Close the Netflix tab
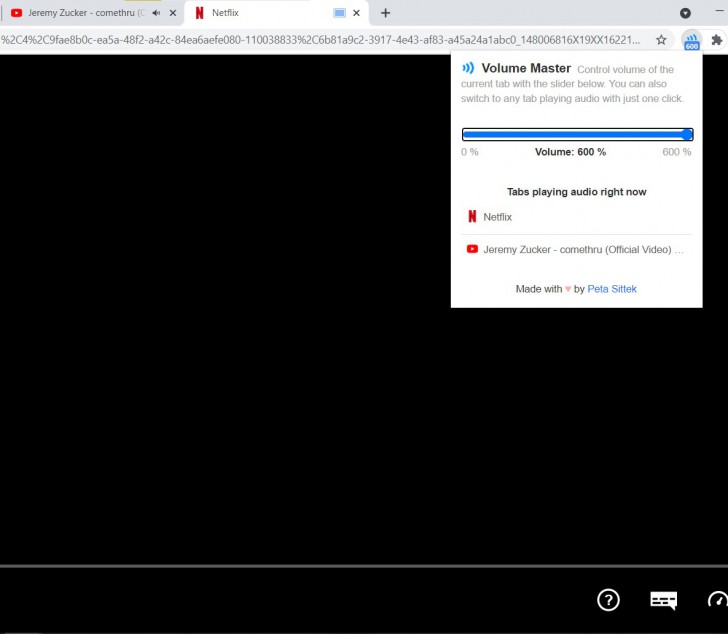 356,13
